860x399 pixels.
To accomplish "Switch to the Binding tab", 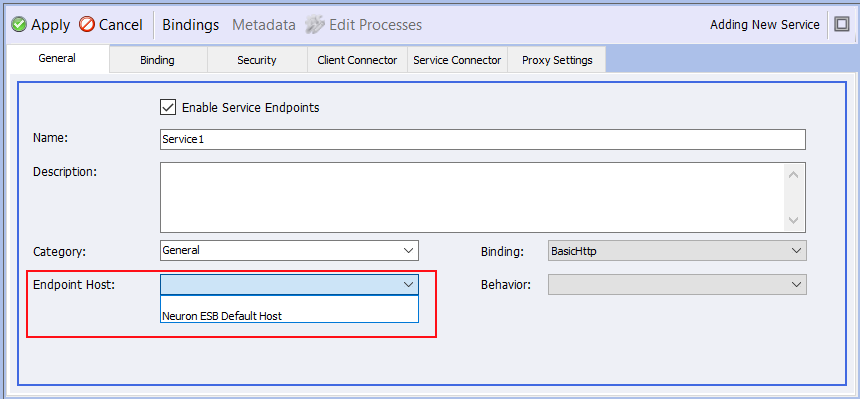I will 157,60.
